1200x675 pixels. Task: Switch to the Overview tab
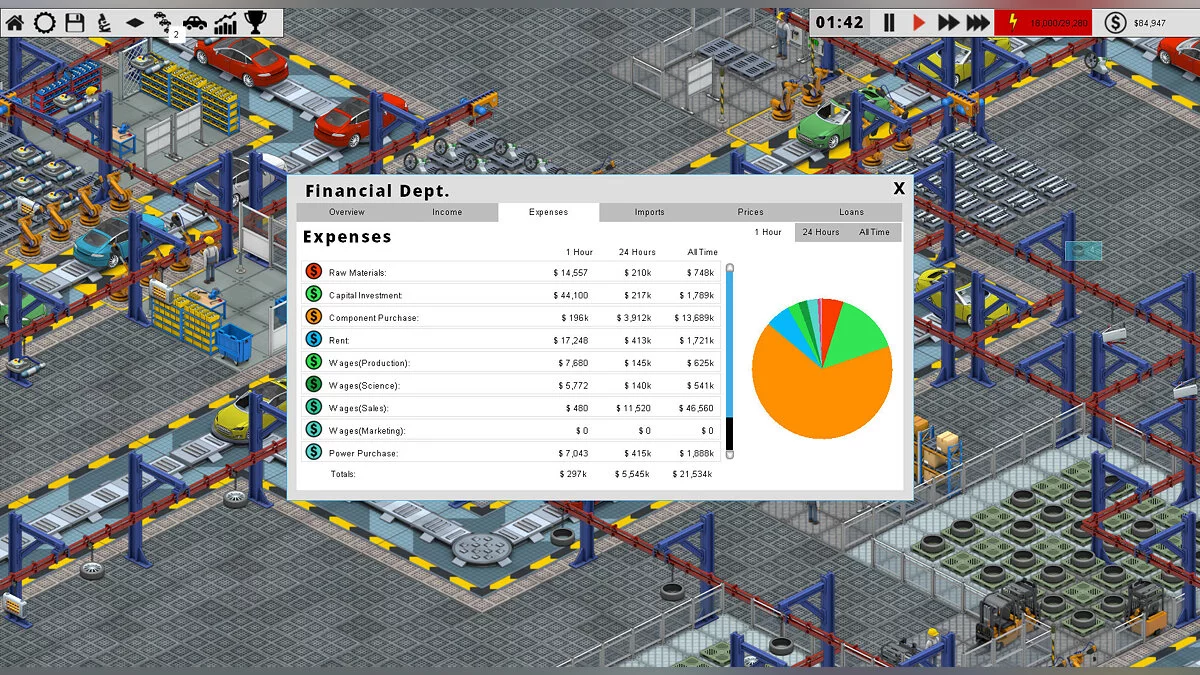tap(347, 212)
